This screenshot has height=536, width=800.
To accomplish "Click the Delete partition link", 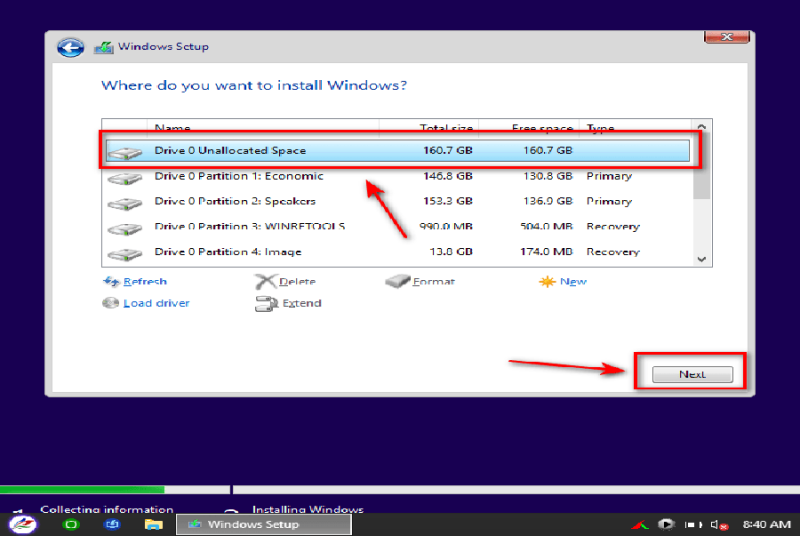I will (x=297, y=282).
